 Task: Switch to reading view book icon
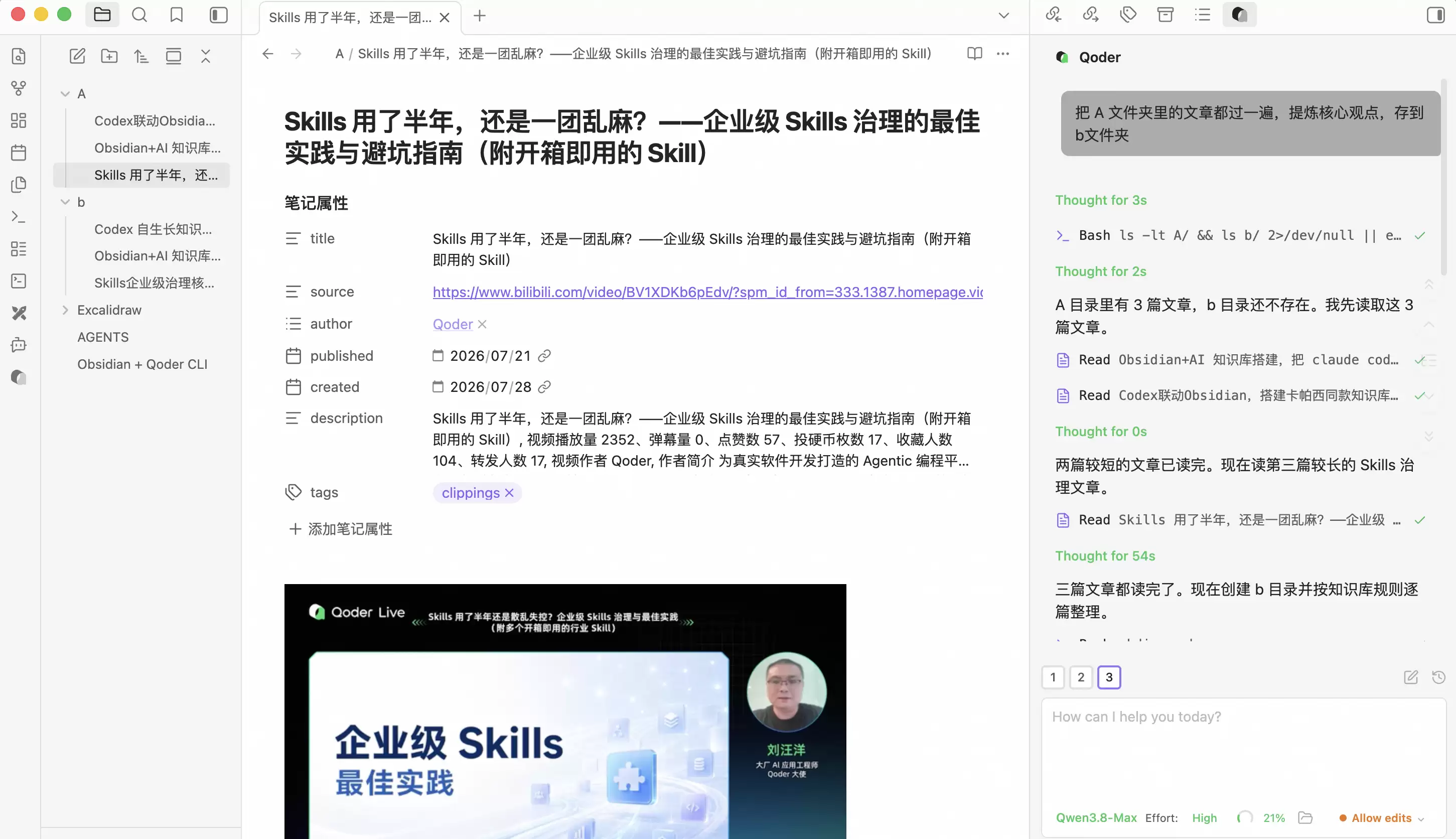coord(974,54)
